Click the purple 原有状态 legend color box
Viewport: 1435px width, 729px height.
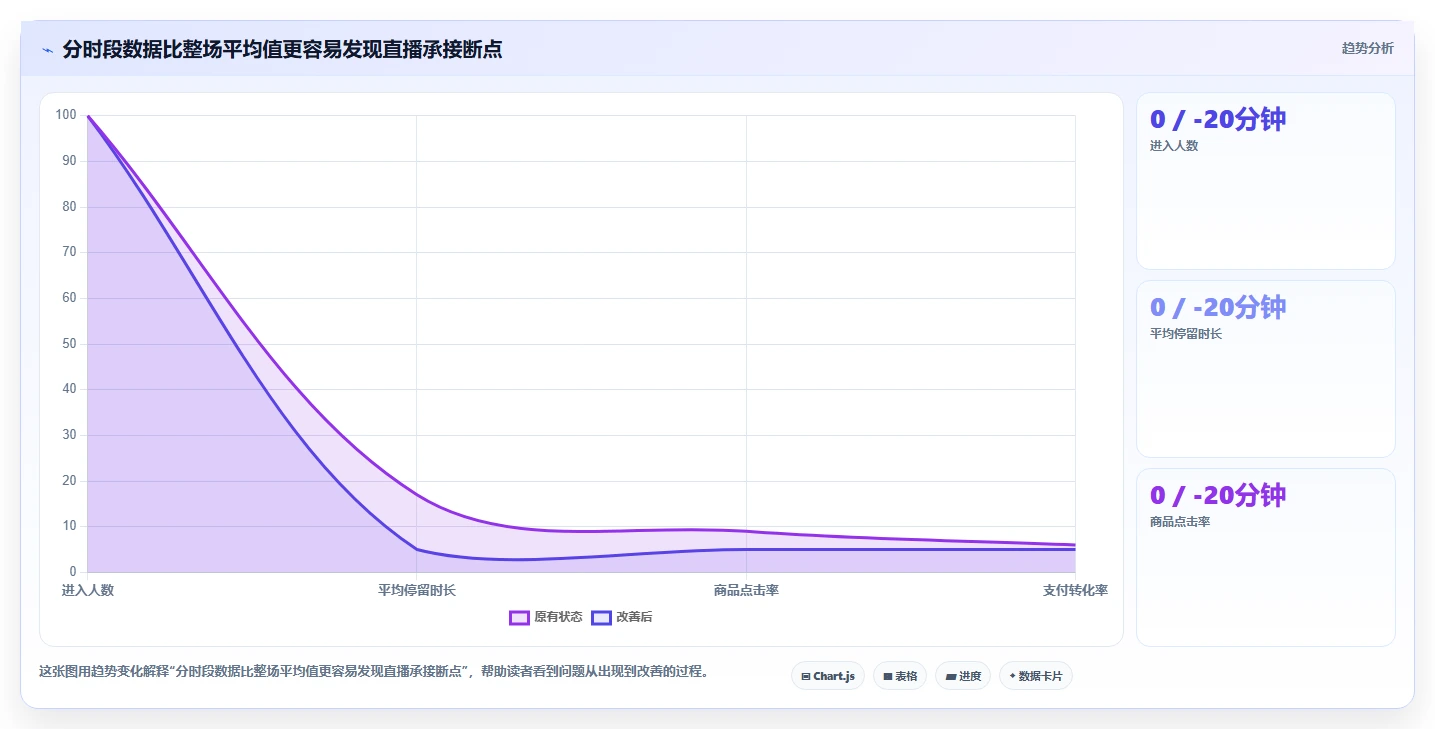click(519, 617)
